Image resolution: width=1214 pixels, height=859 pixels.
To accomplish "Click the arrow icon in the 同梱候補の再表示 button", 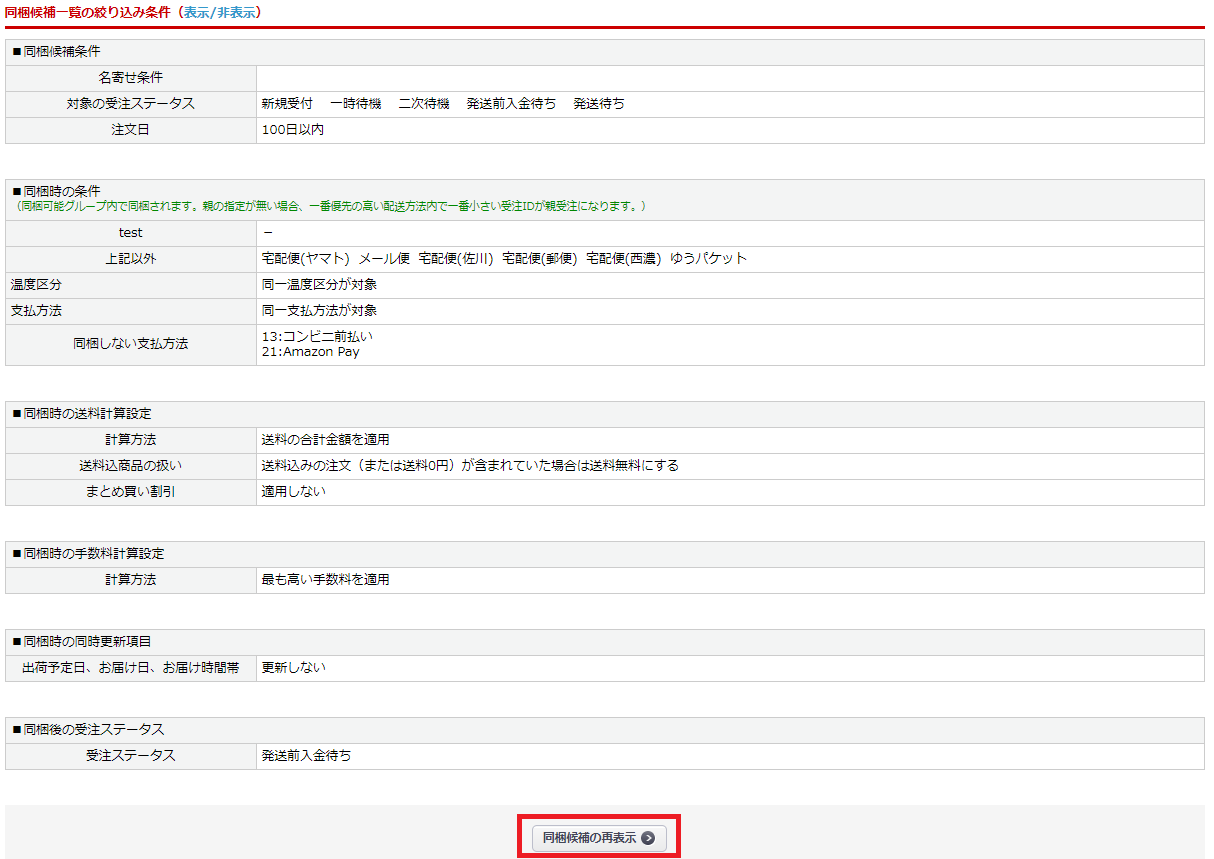I will pyautogui.click(x=648, y=838).
